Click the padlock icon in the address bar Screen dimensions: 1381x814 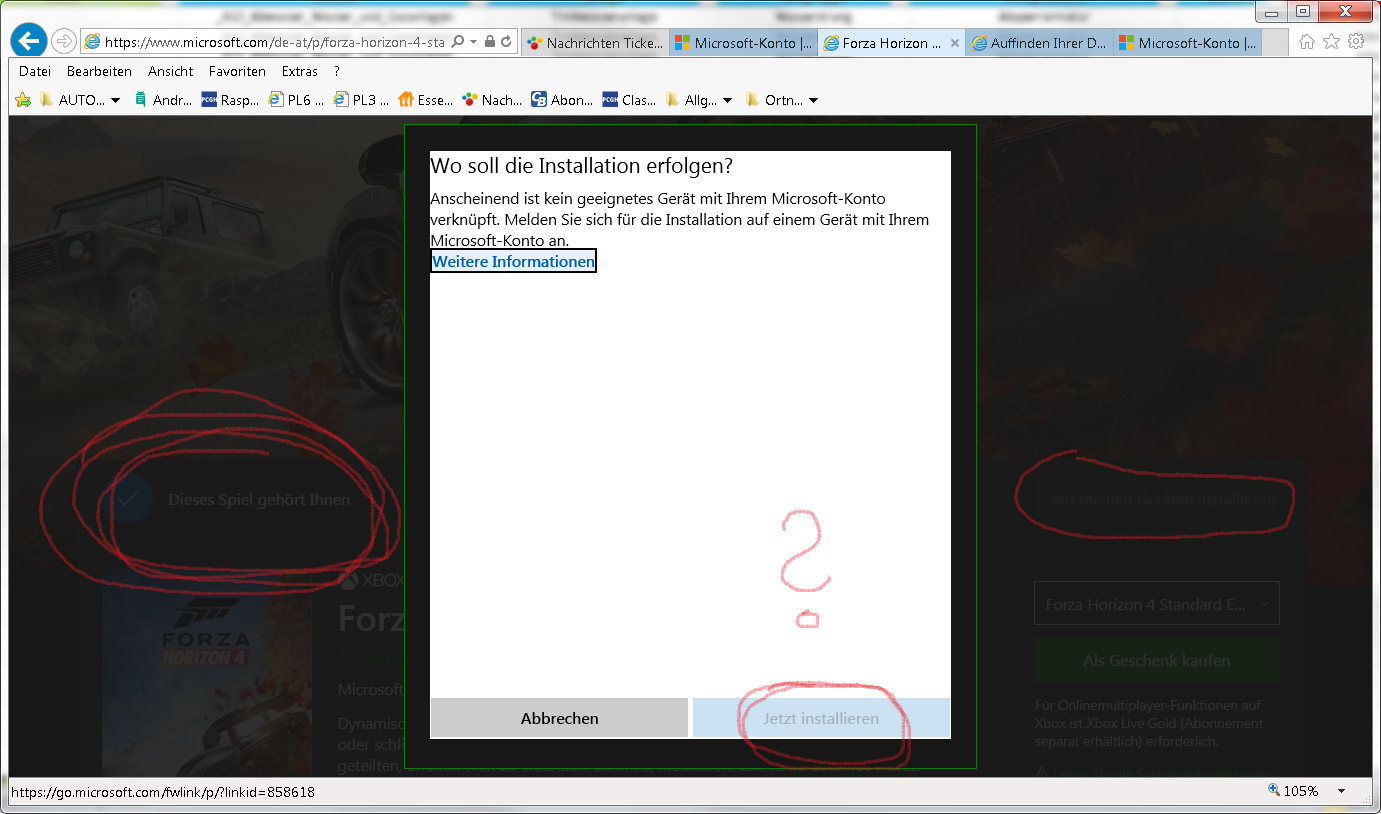489,42
